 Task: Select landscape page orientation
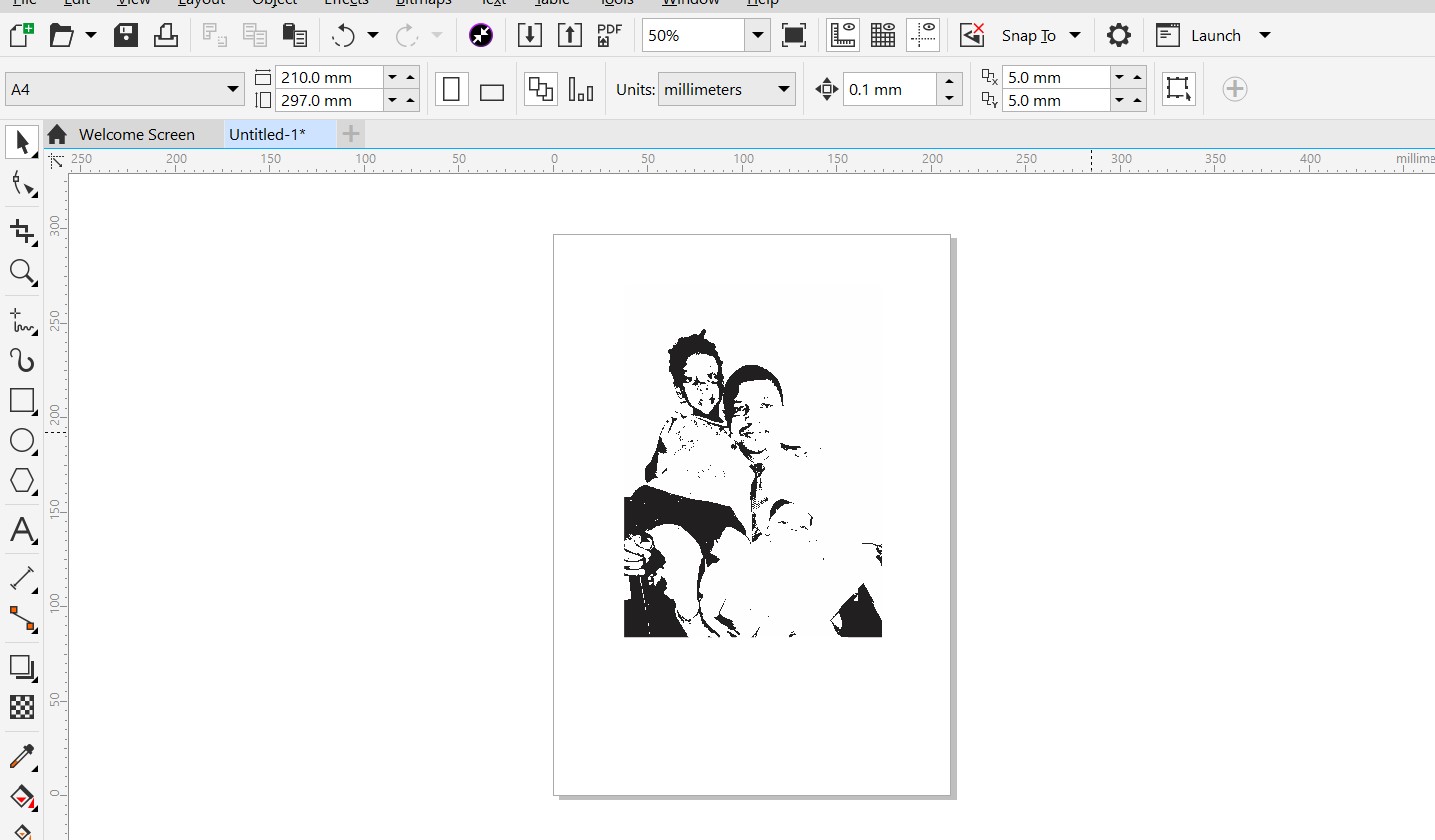tap(491, 90)
